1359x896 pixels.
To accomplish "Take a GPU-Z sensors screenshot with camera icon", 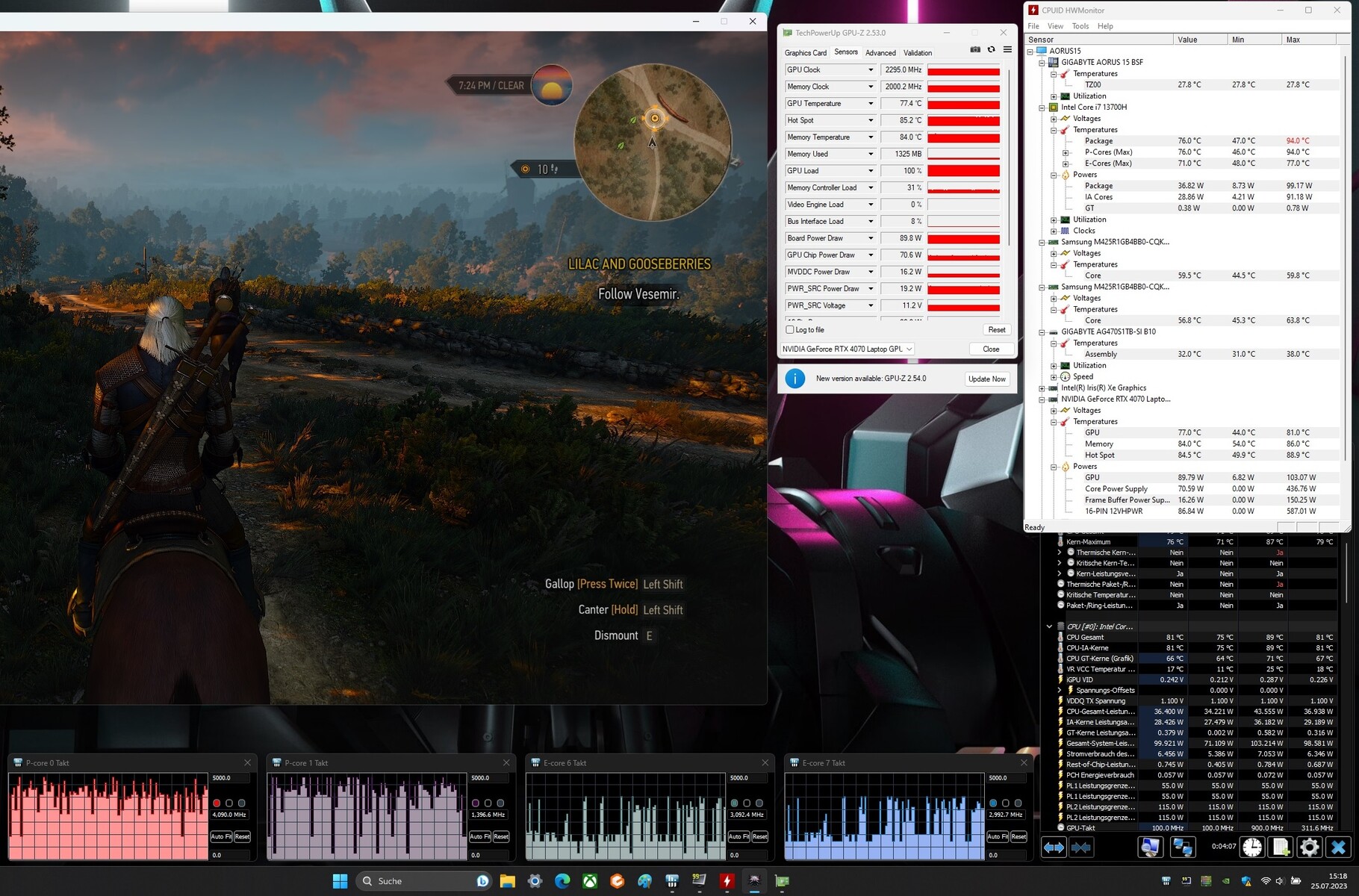I will click(975, 50).
